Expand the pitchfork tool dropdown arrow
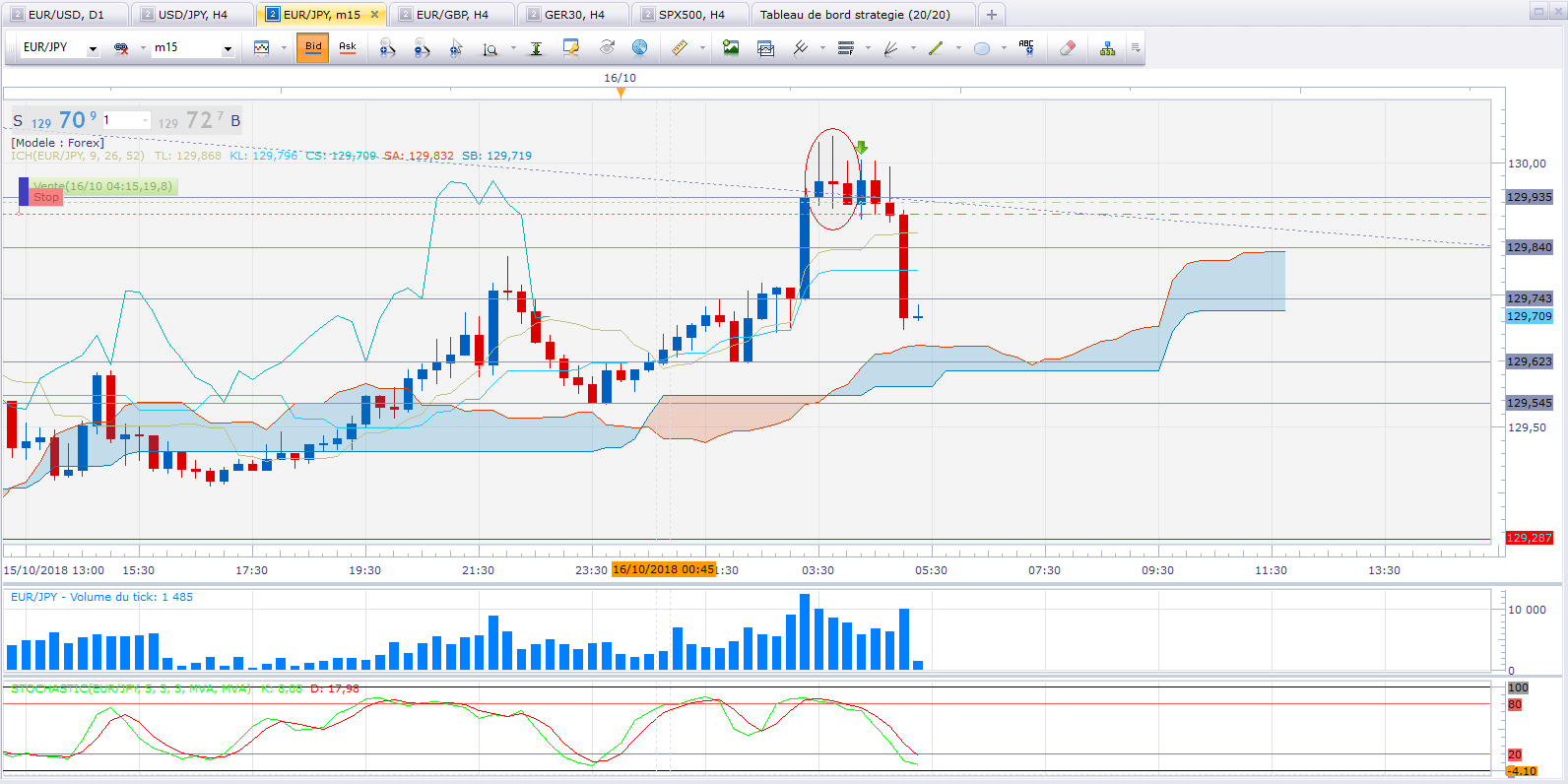The height and width of the screenshot is (784, 1568). (x=822, y=47)
